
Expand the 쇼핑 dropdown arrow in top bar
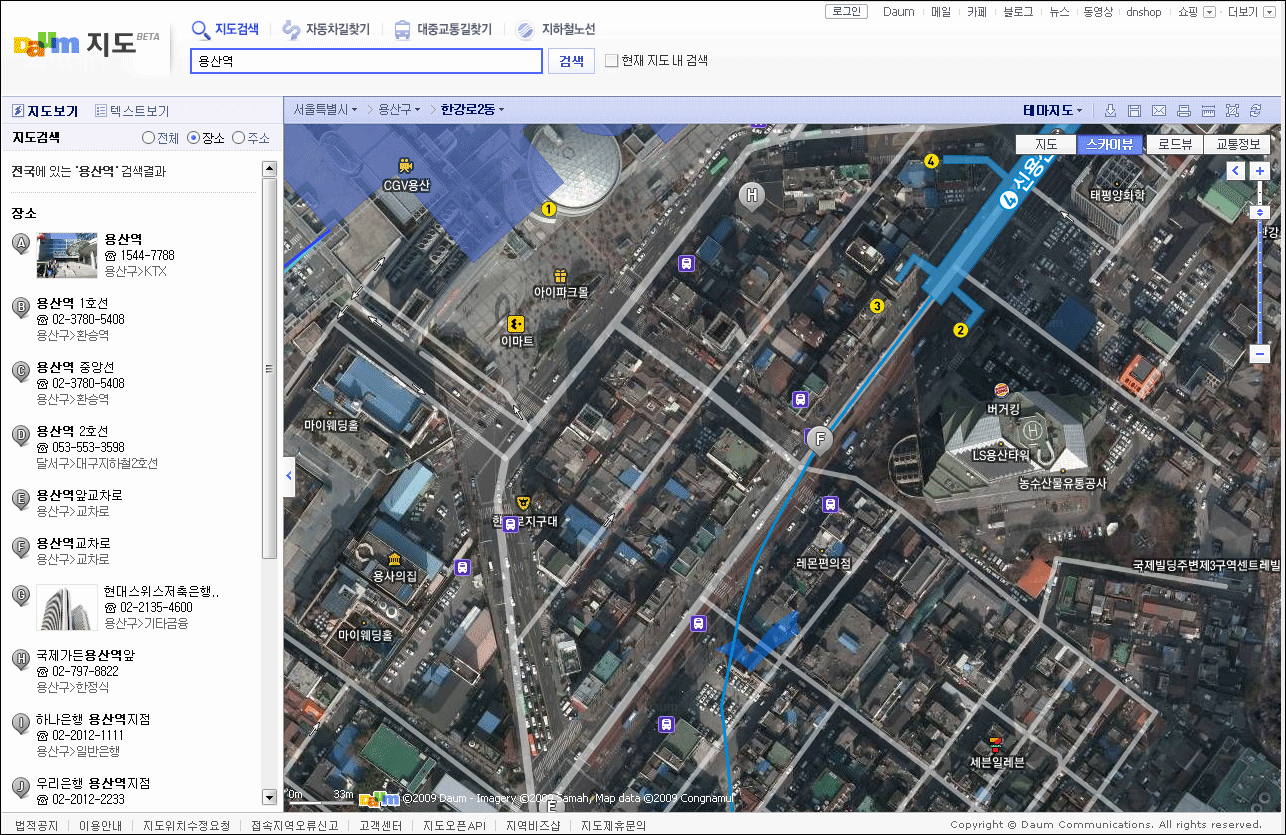click(x=1209, y=12)
